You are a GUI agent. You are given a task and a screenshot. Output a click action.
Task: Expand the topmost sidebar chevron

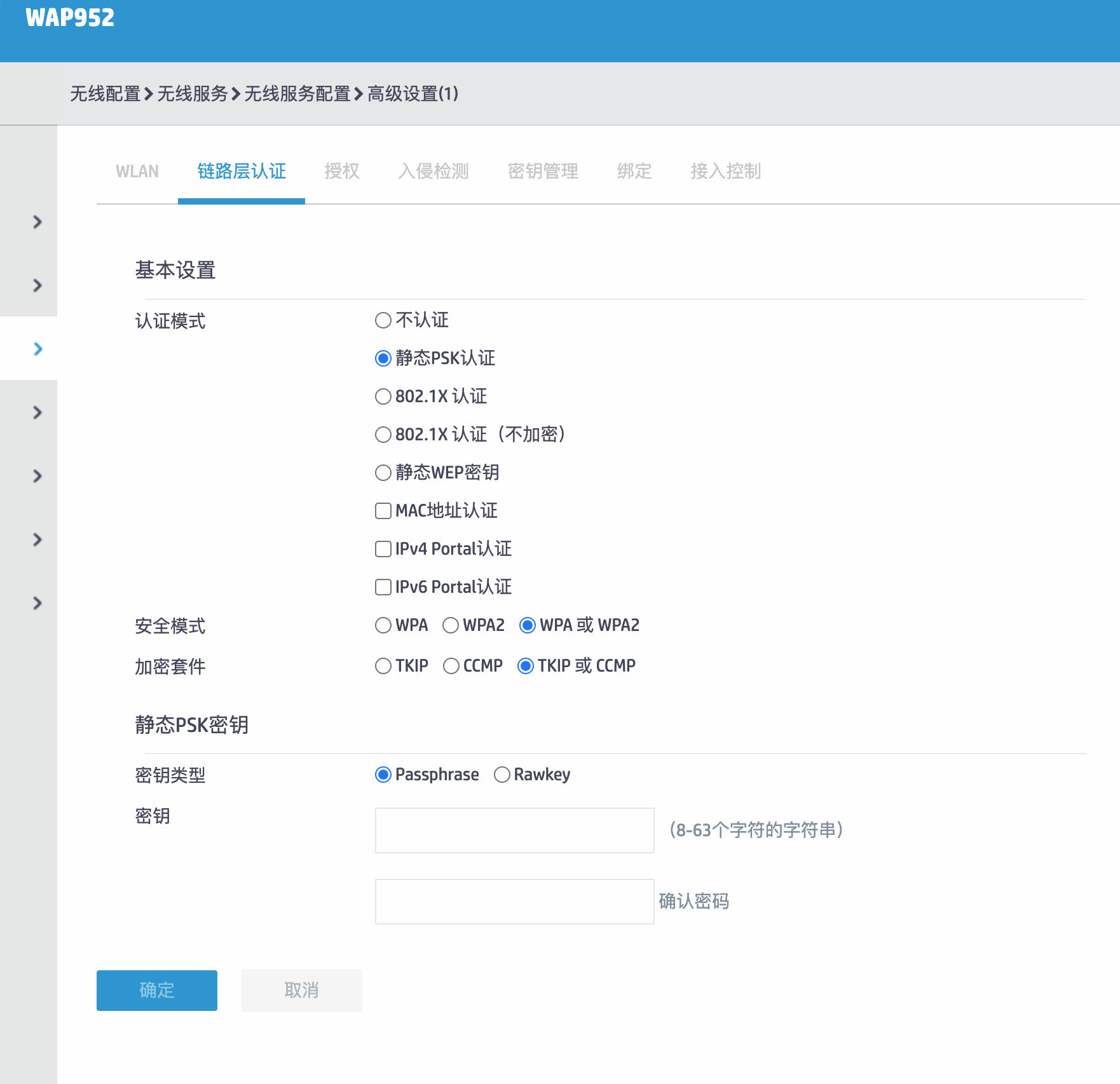point(38,222)
